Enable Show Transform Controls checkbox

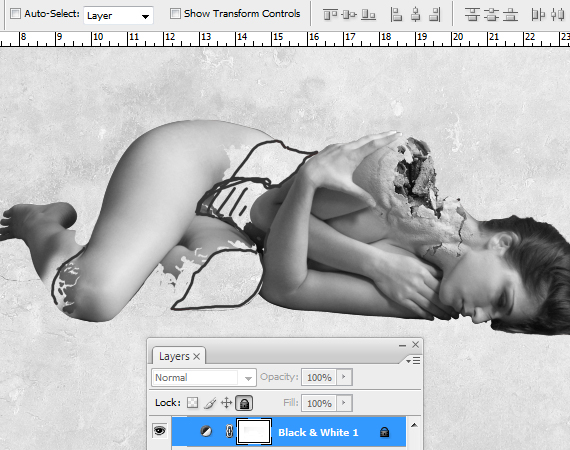pyautogui.click(x=175, y=14)
